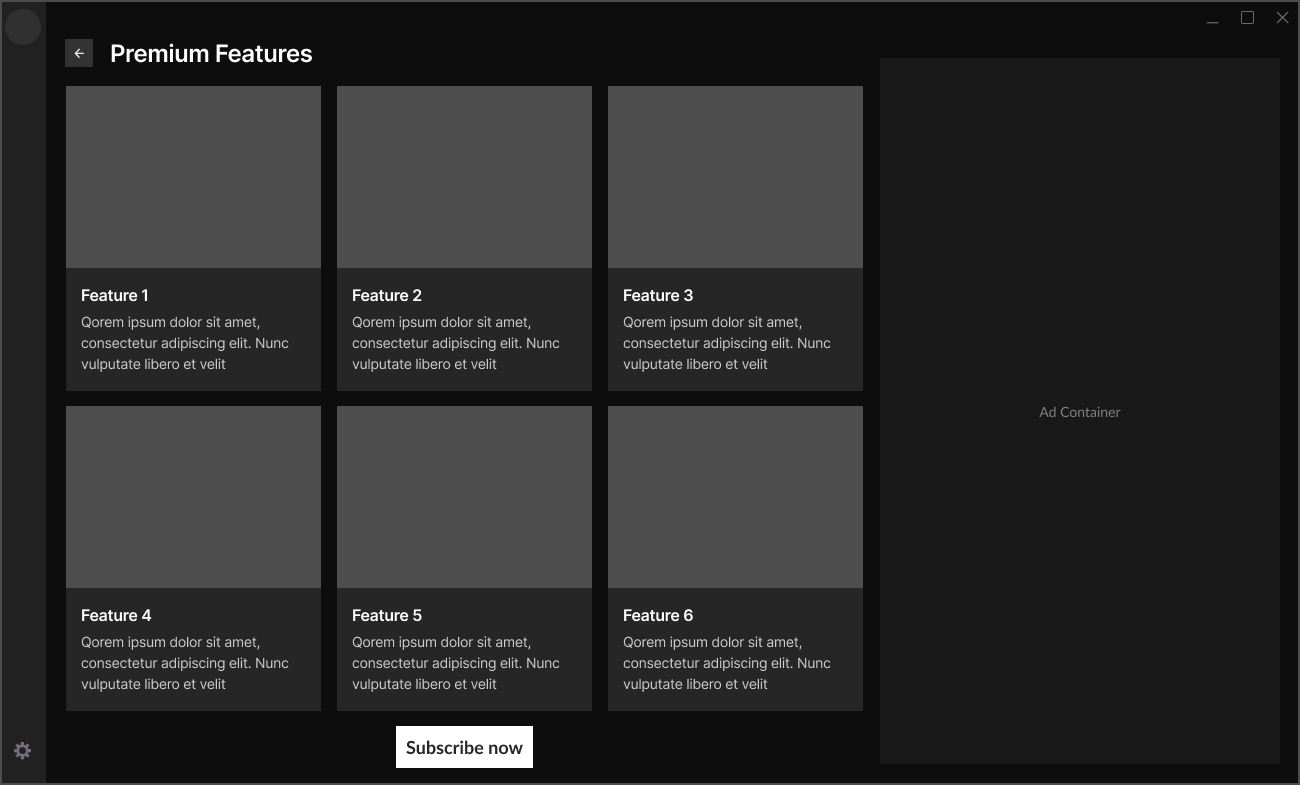Select the Feature 6 image thumbnail

(735, 497)
